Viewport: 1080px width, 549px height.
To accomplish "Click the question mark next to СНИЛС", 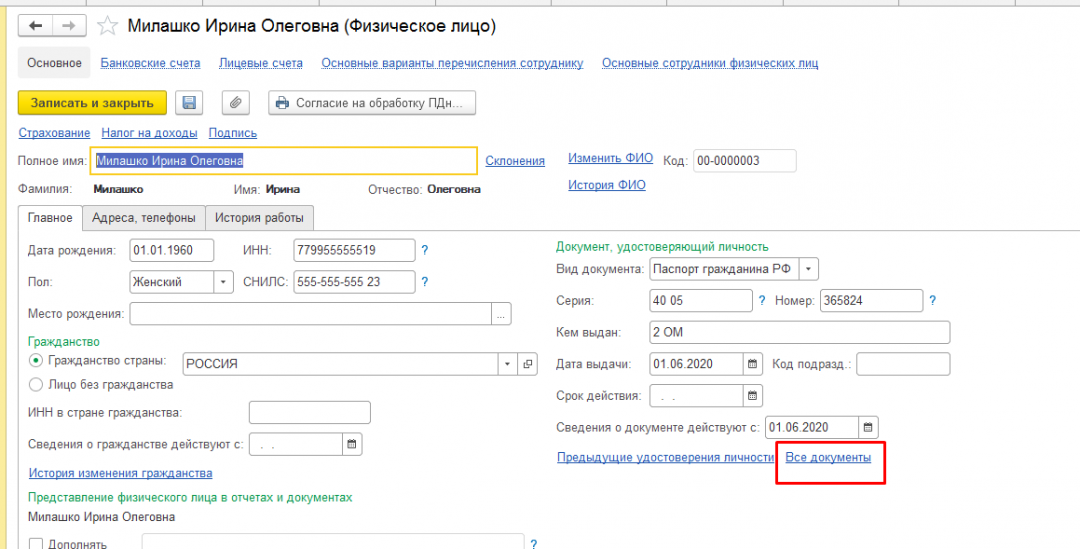I will 425,282.
